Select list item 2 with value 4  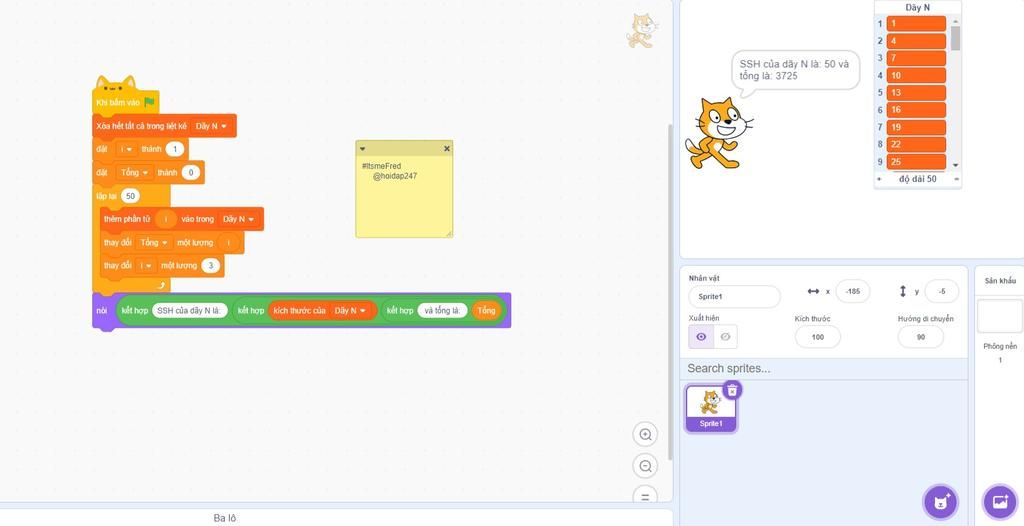click(916, 41)
